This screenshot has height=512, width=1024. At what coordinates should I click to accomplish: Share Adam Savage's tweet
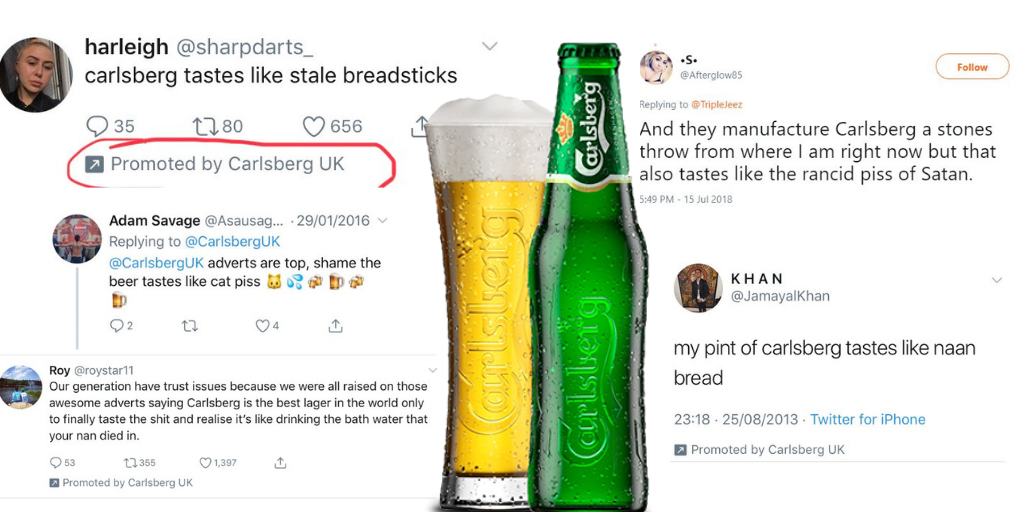pos(336,325)
